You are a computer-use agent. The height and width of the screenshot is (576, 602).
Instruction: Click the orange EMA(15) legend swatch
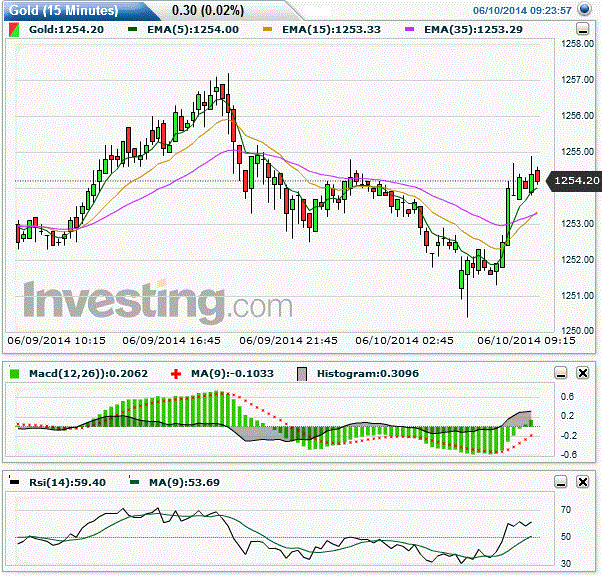[x=268, y=29]
